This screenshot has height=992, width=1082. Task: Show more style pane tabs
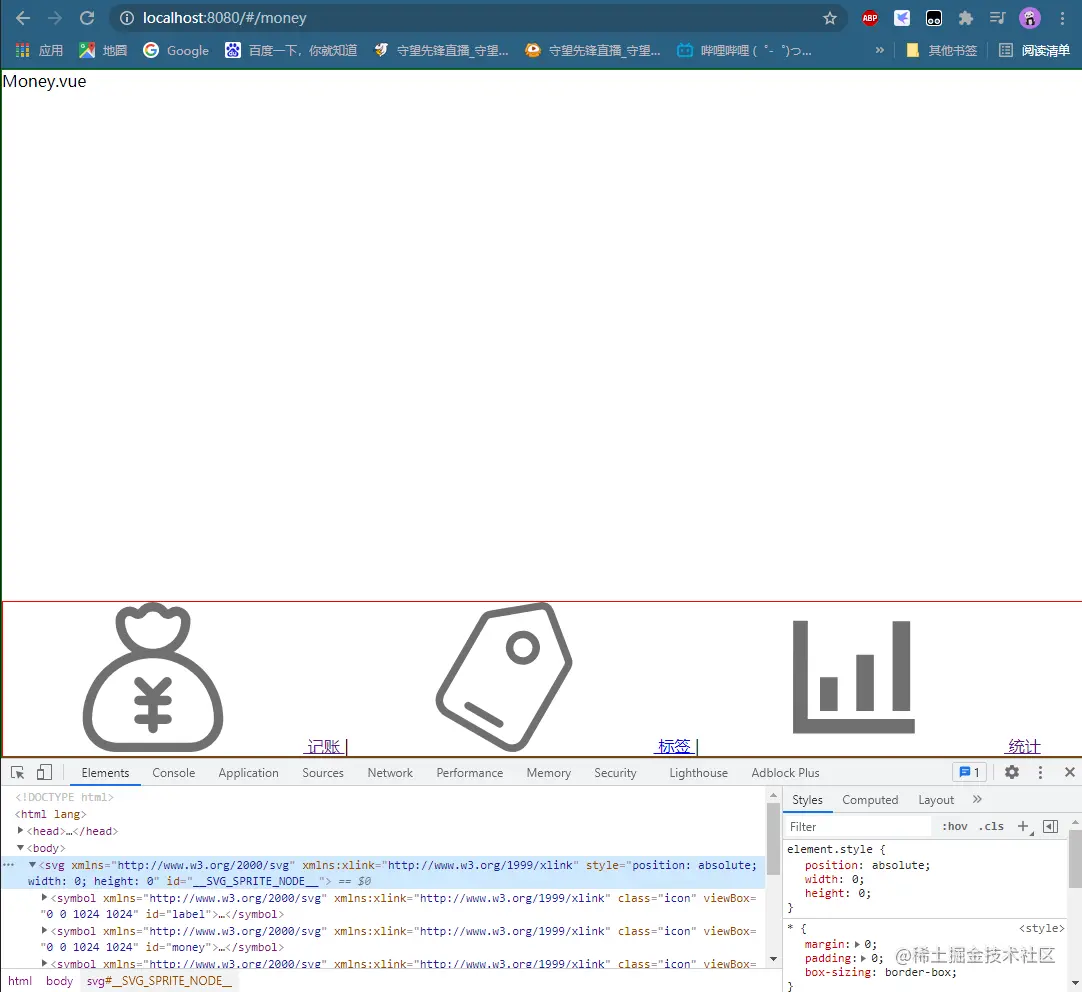click(977, 799)
